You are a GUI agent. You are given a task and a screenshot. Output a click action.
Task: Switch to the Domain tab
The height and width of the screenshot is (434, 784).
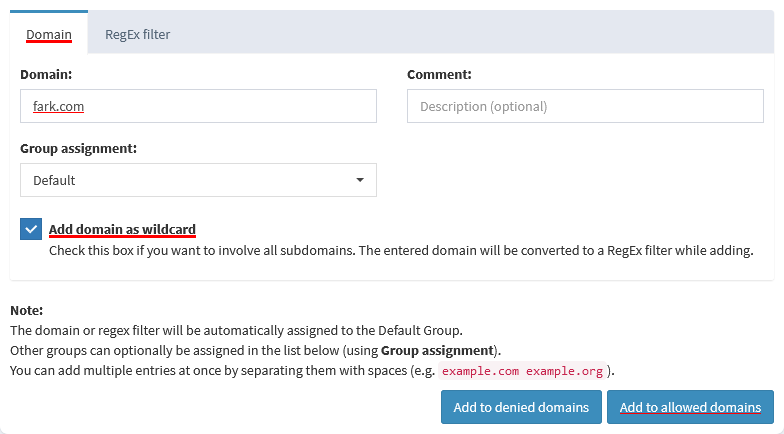coord(49,34)
